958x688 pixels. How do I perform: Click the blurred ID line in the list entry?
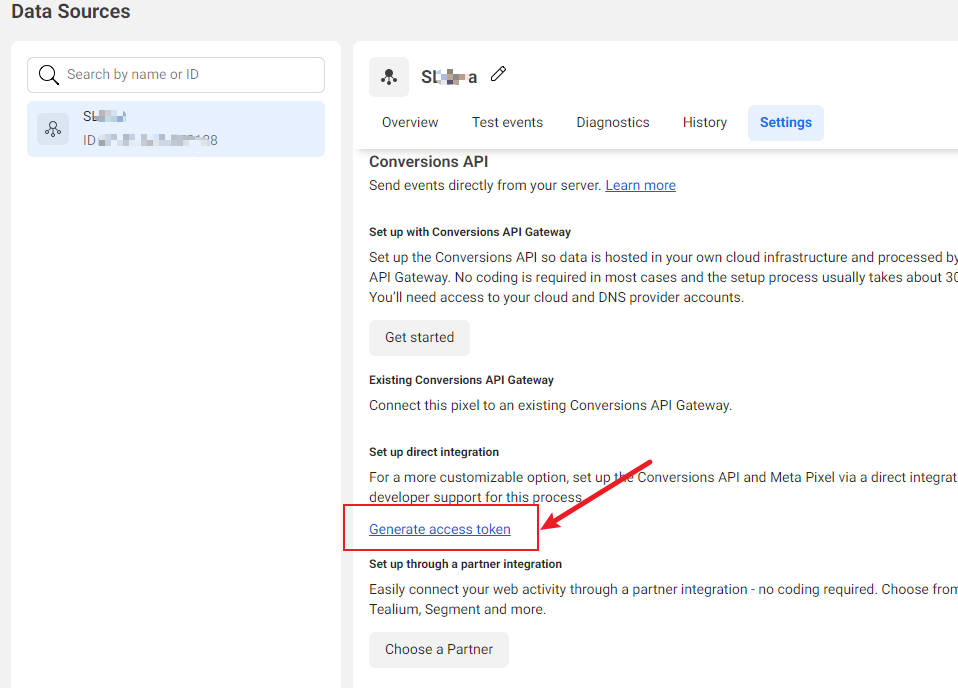(150, 140)
